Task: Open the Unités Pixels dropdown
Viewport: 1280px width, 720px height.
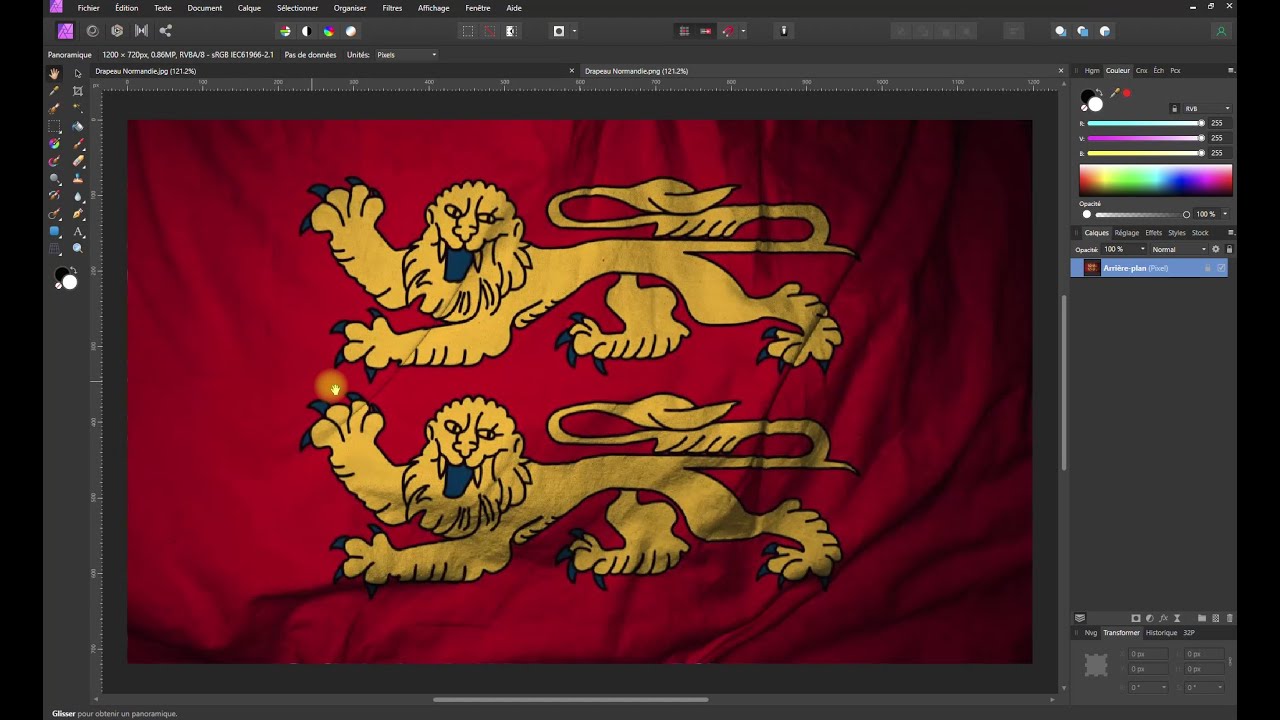Action: [407, 55]
